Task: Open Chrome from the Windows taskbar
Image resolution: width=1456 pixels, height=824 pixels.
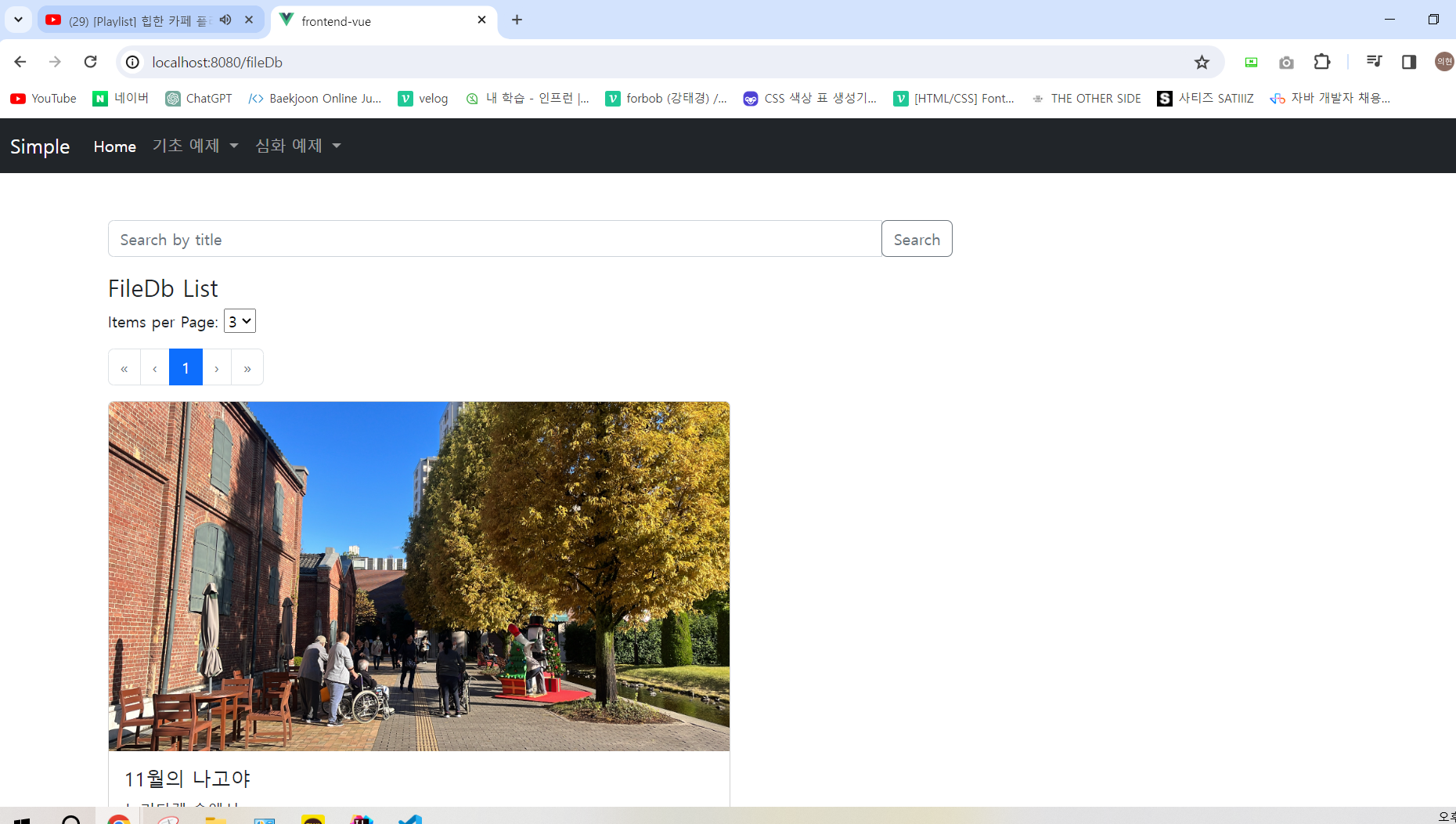Action: 119,819
